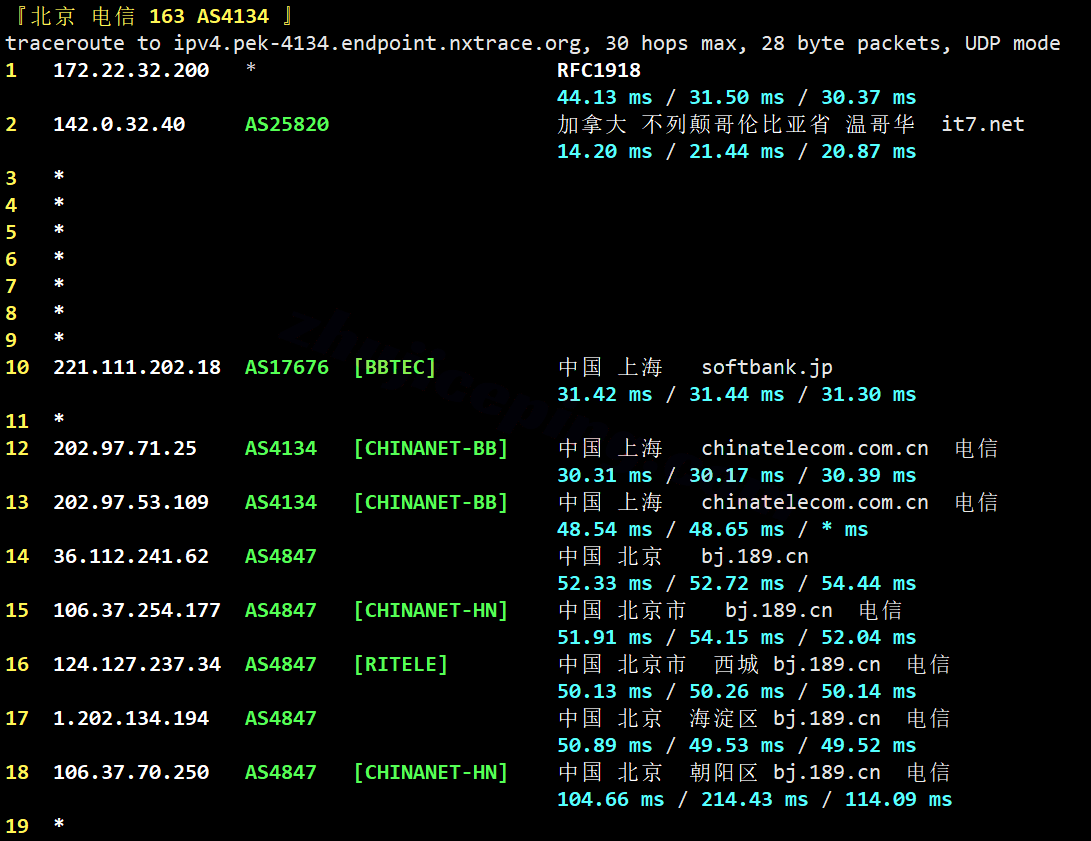Click the IP 221.111.202.18 on hop 10
Image resolution: width=1091 pixels, height=841 pixels.
click(137, 367)
